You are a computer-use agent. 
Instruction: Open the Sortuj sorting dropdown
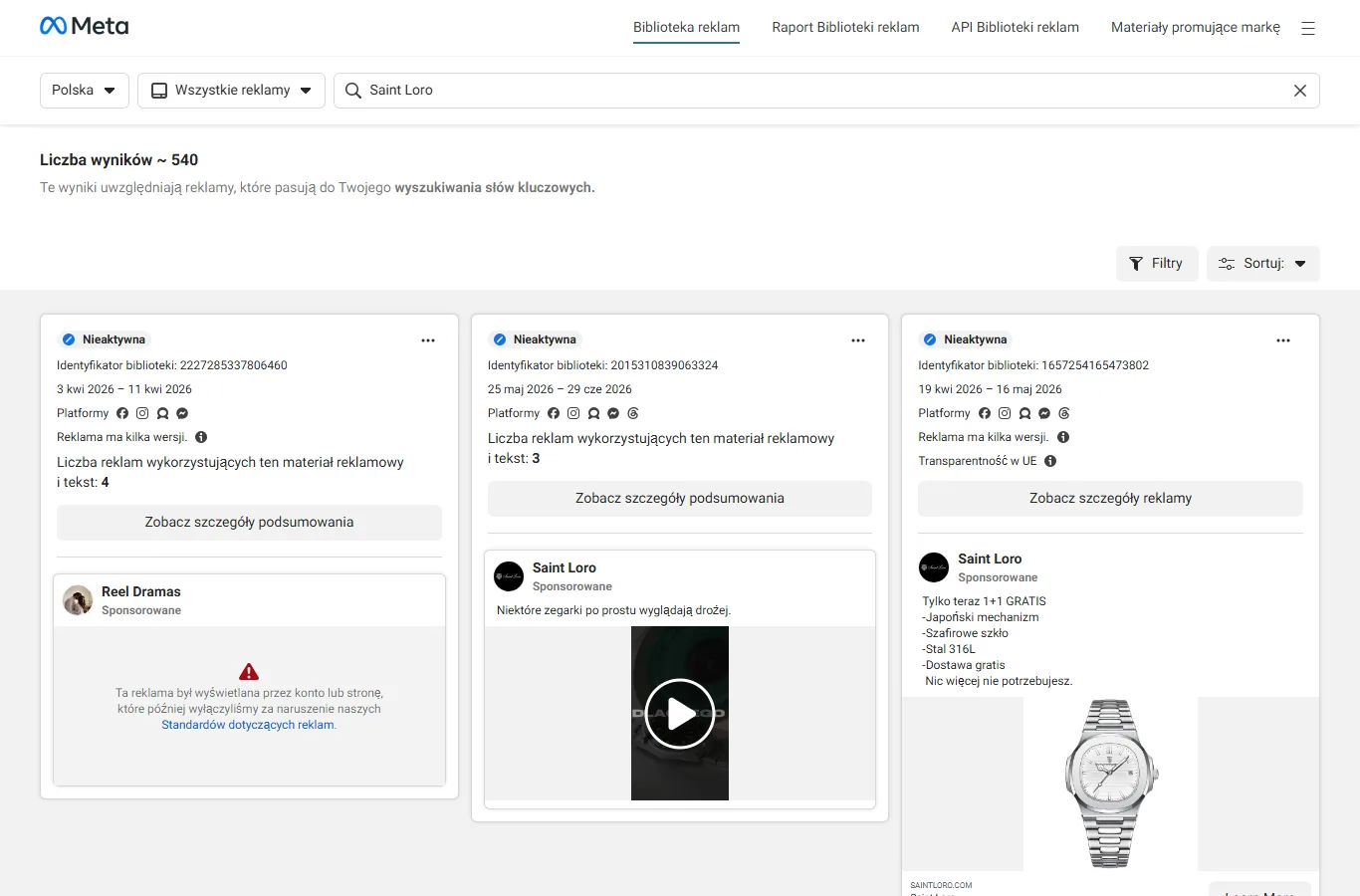[x=1262, y=264]
